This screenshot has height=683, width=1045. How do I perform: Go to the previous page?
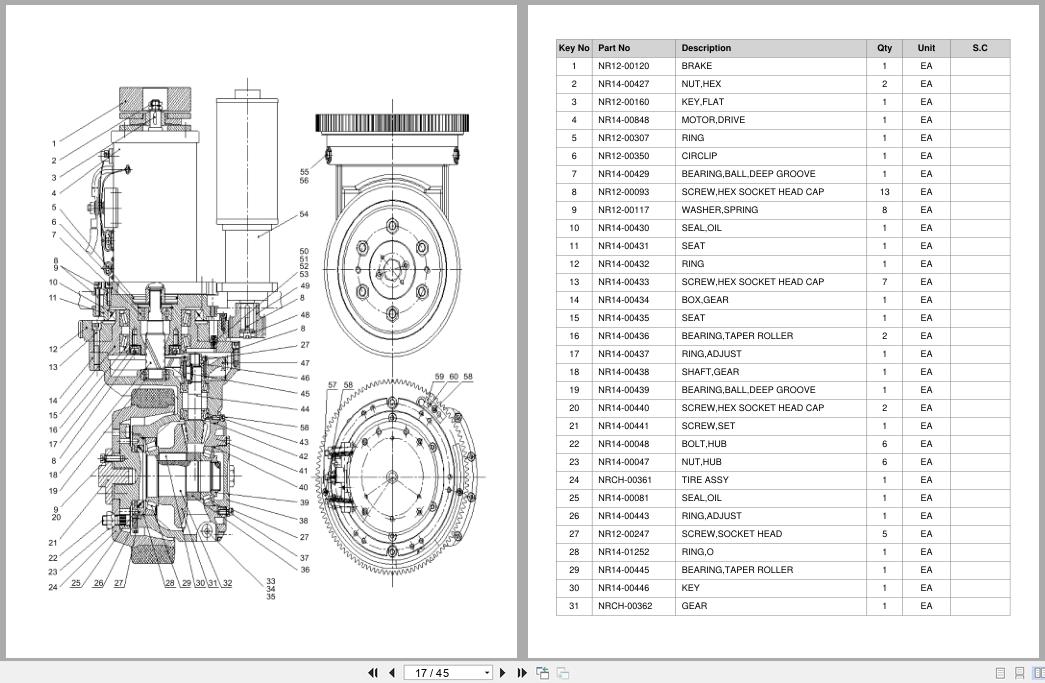(x=392, y=673)
